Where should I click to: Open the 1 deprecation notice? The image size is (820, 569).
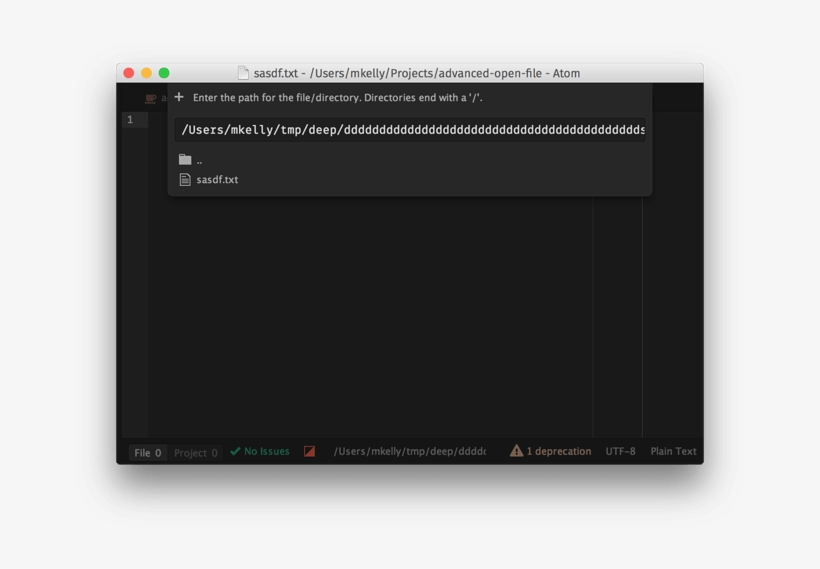pos(551,451)
